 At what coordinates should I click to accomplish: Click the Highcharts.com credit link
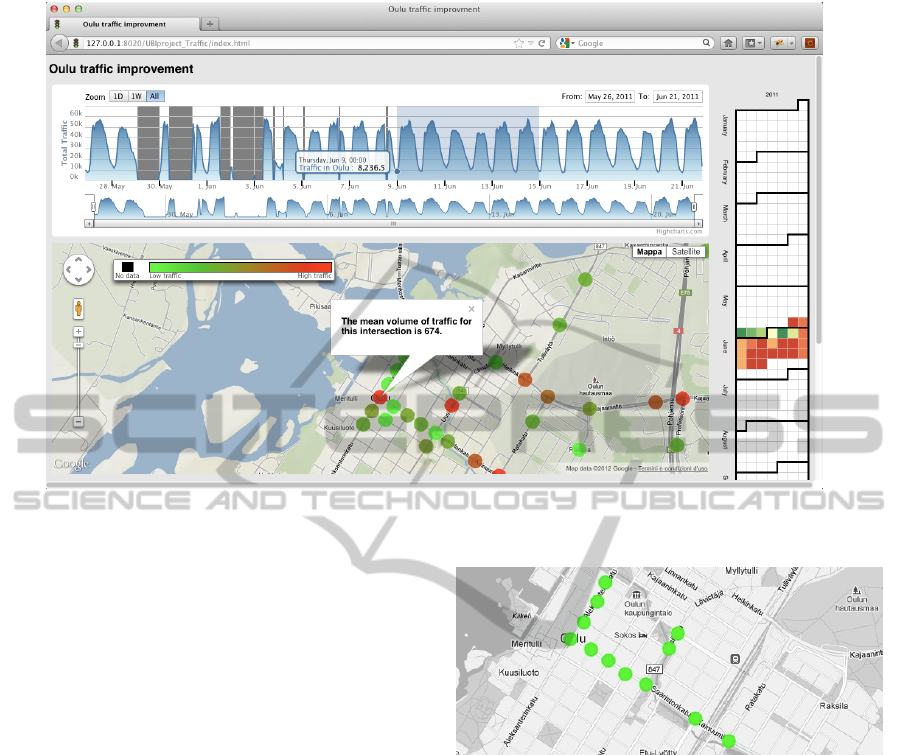click(680, 231)
